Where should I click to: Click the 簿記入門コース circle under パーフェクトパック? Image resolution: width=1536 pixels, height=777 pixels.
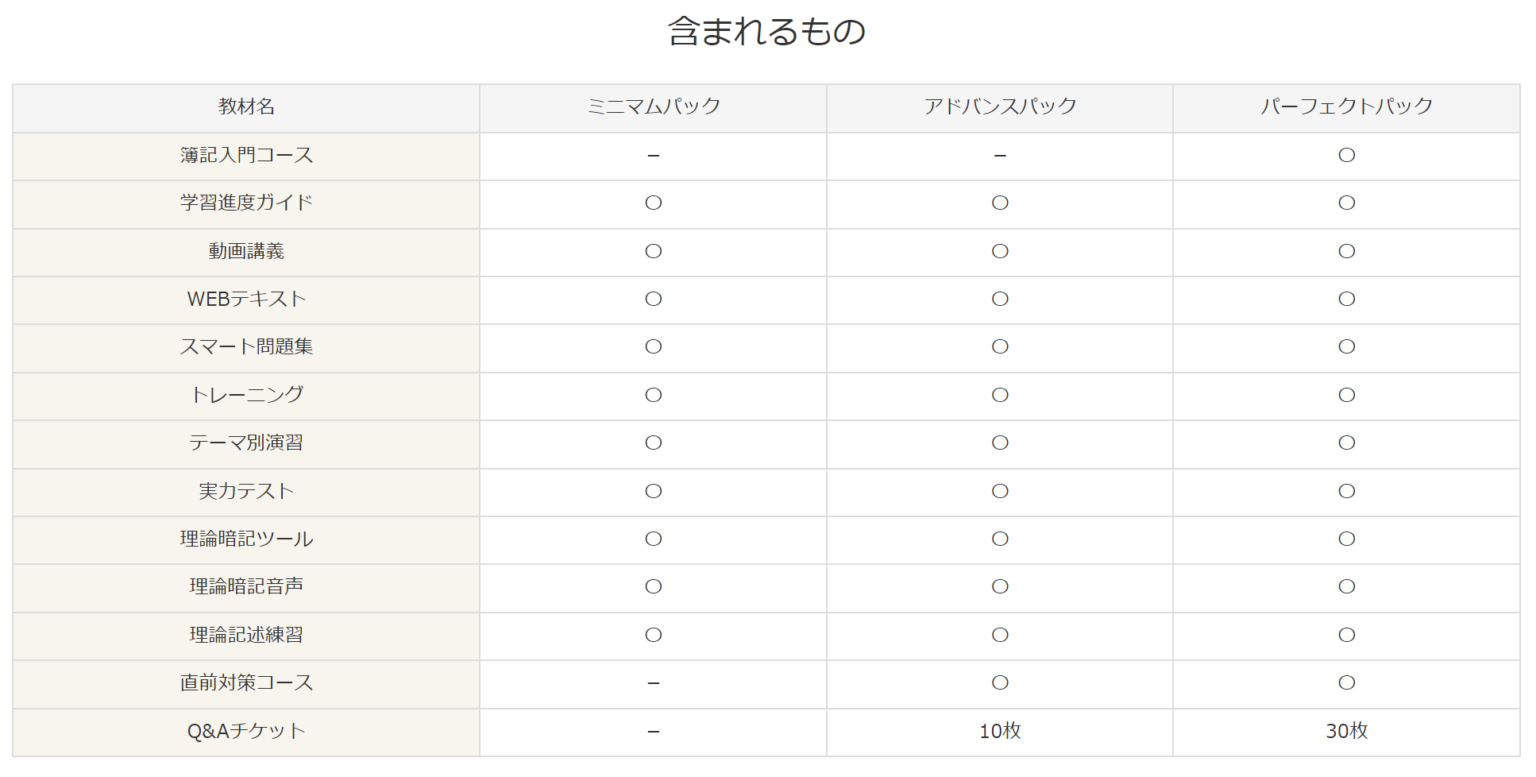click(1346, 155)
